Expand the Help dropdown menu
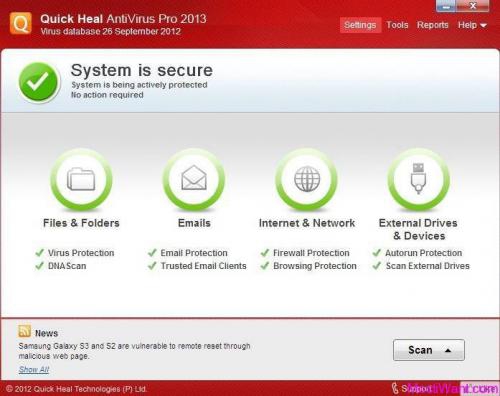The image size is (500, 396). (x=472, y=25)
